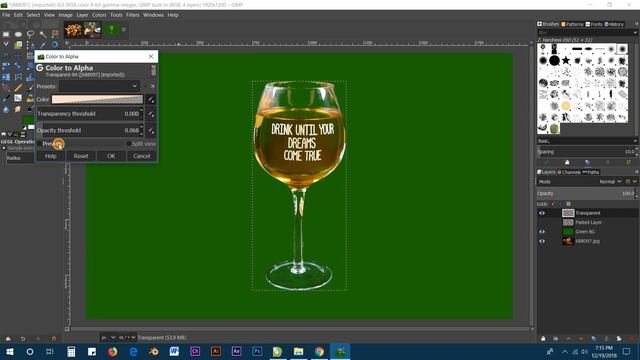Select the Pencil tool in toolbox
640x360 pixels.
tap(18, 87)
